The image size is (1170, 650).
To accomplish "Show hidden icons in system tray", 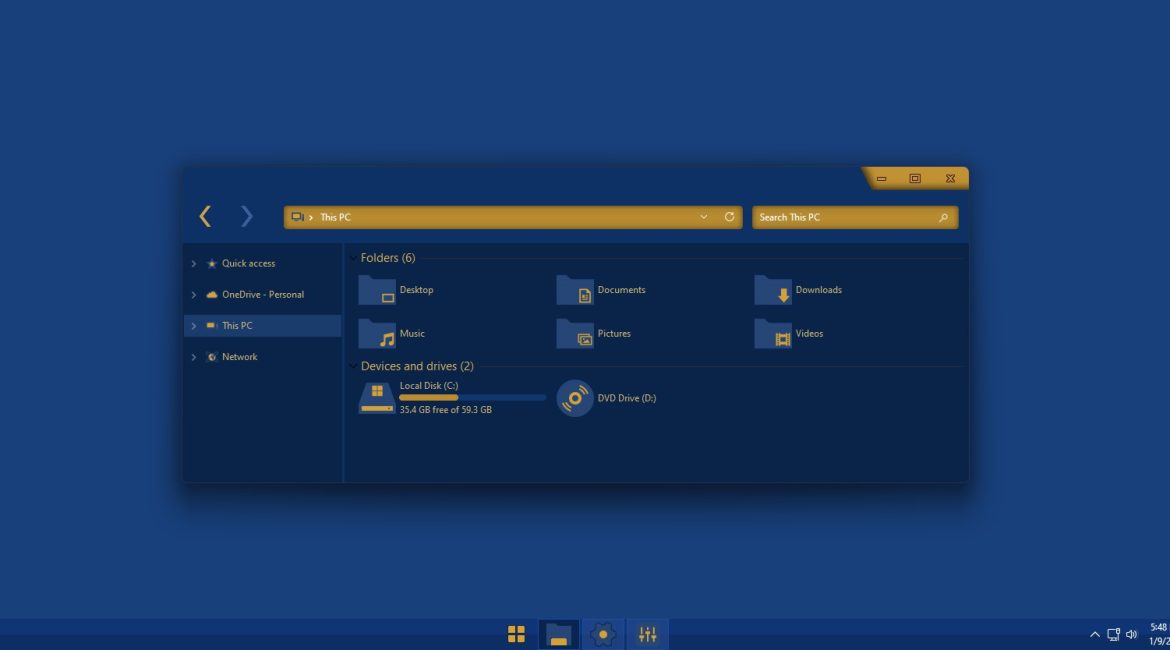I will coord(1094,634).
